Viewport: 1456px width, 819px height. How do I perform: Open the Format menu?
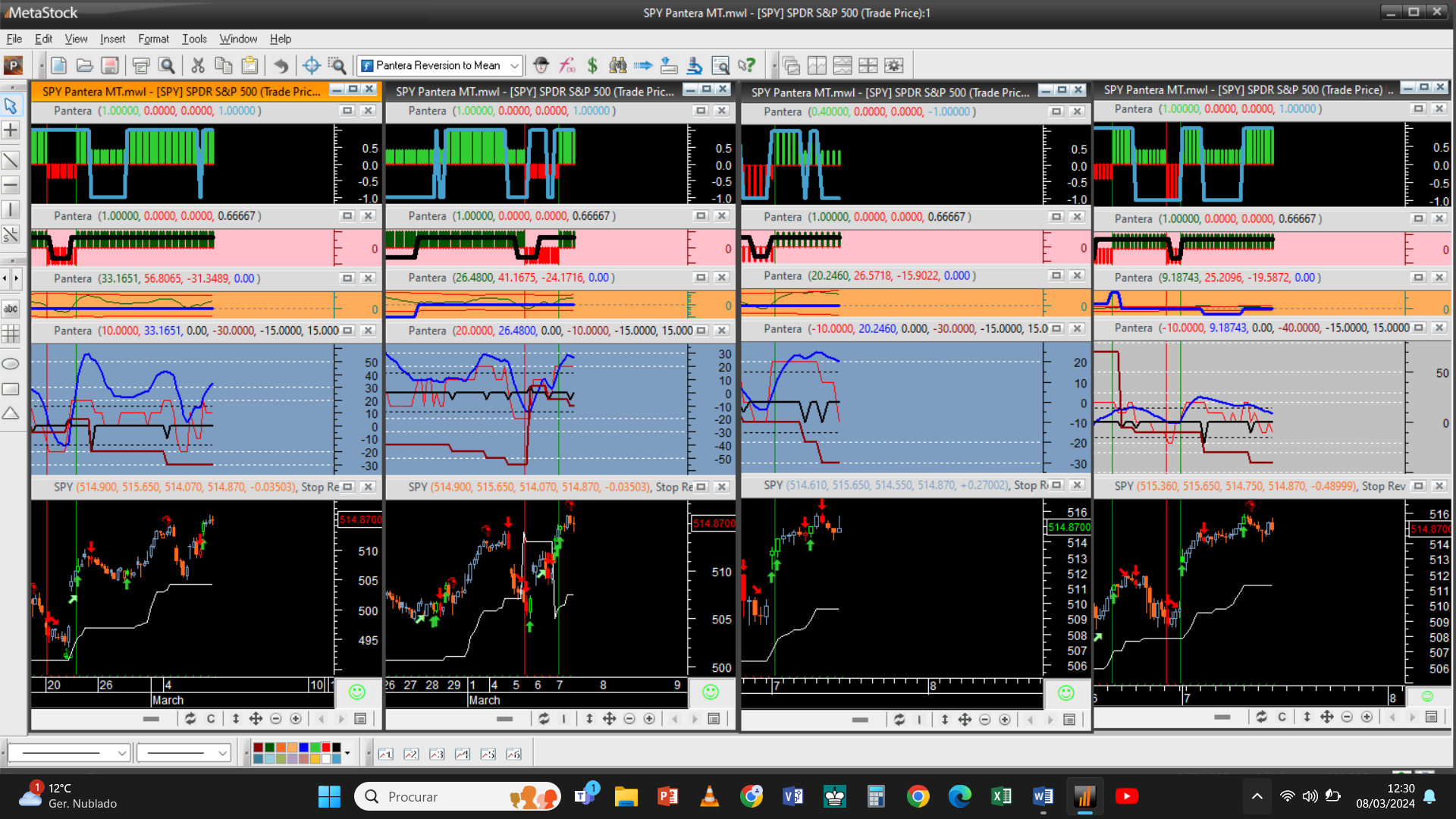click(x=153, y=39)
